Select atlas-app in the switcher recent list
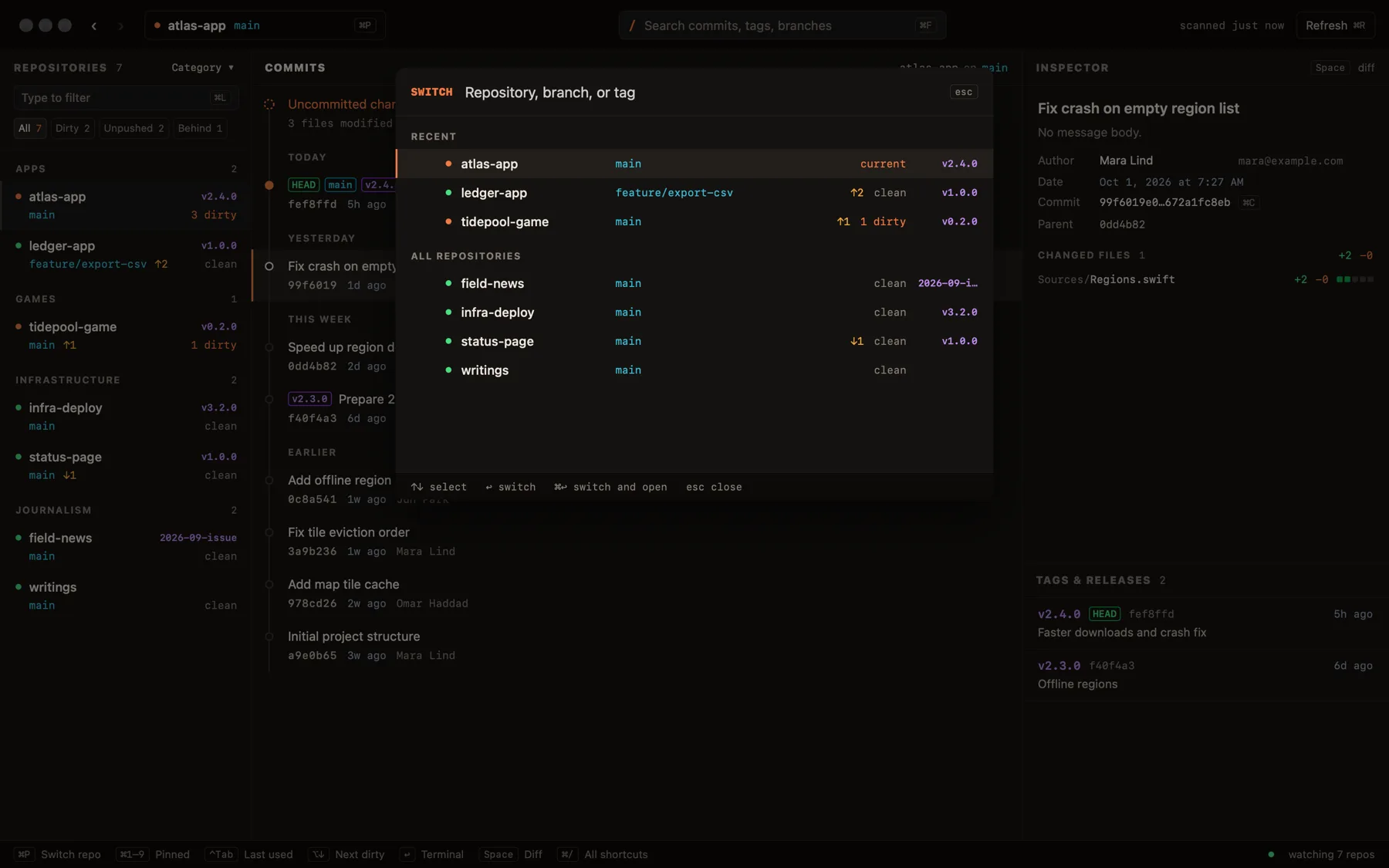 click(x=694, y=164)
